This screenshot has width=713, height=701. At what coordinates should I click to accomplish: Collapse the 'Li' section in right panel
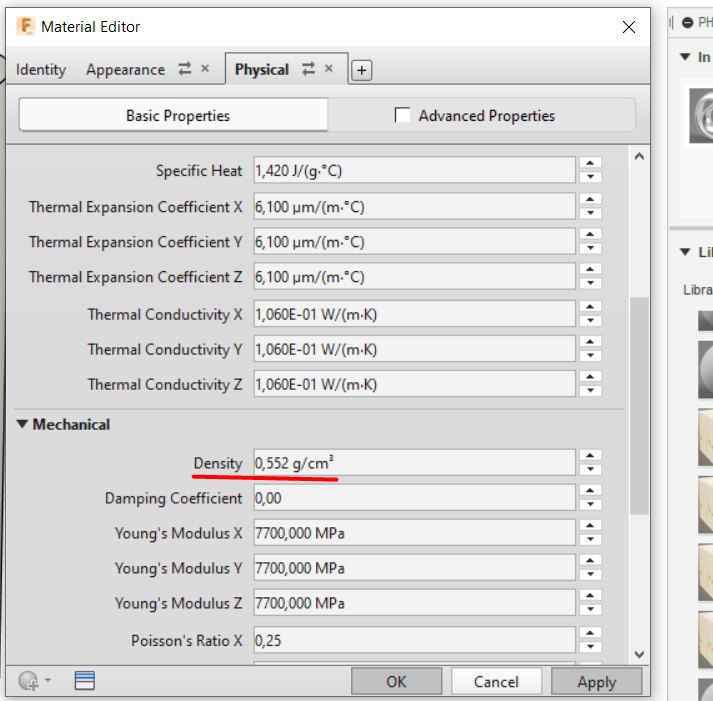(685, 251)
